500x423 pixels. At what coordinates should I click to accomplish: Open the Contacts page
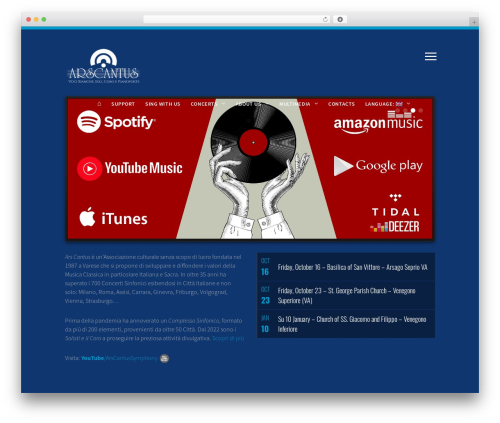coord(341,104)
